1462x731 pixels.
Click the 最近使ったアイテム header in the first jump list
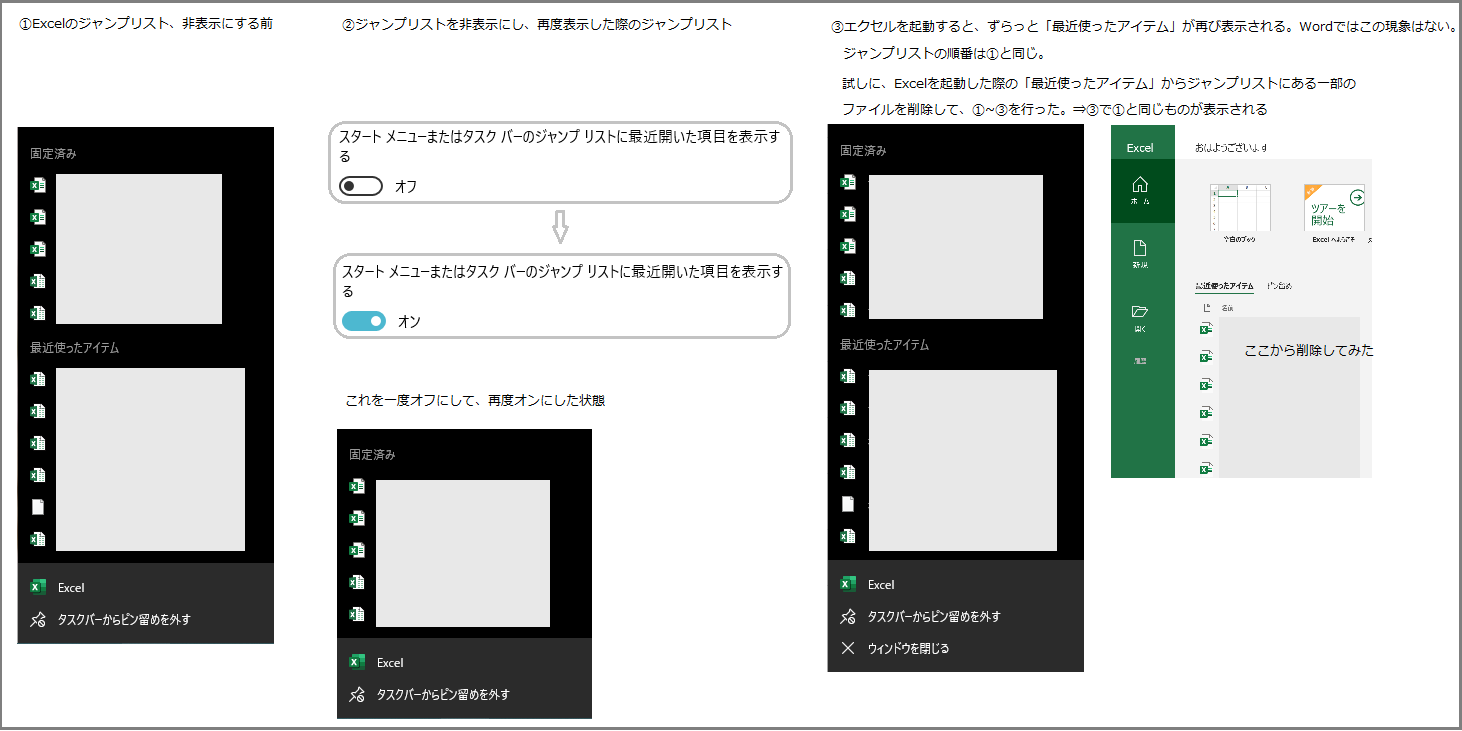point(75,348)
